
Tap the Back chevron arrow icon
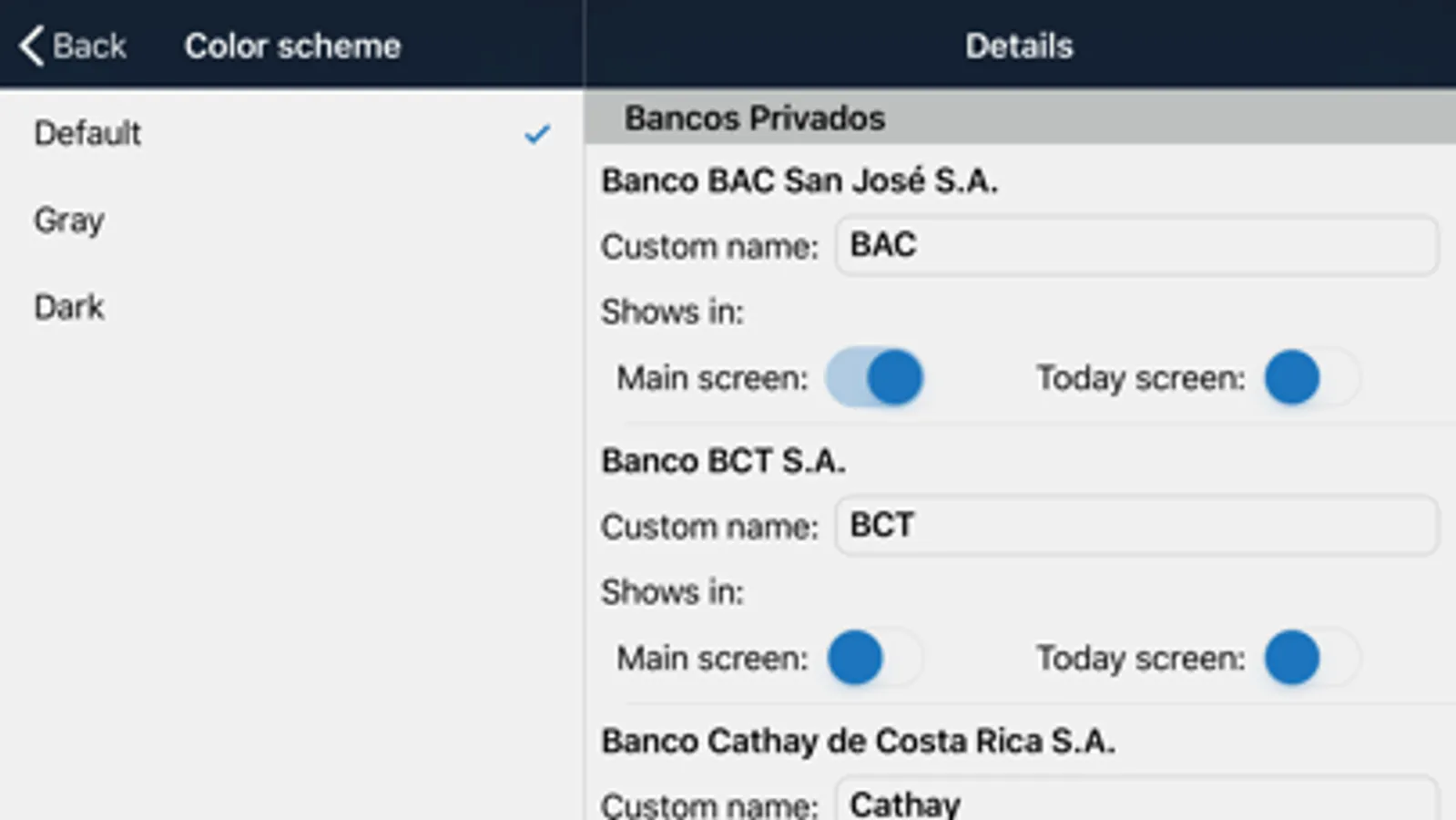(x=31, y=46)
